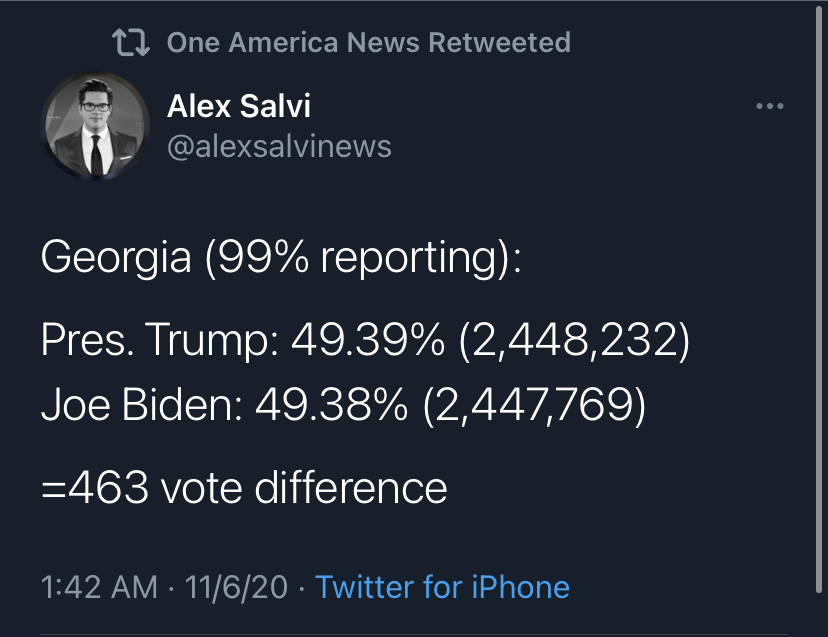828x637 pixels.
Task: Open the @alexsalvinews handle
Action: pyautogui.click(x=279, y=147)
